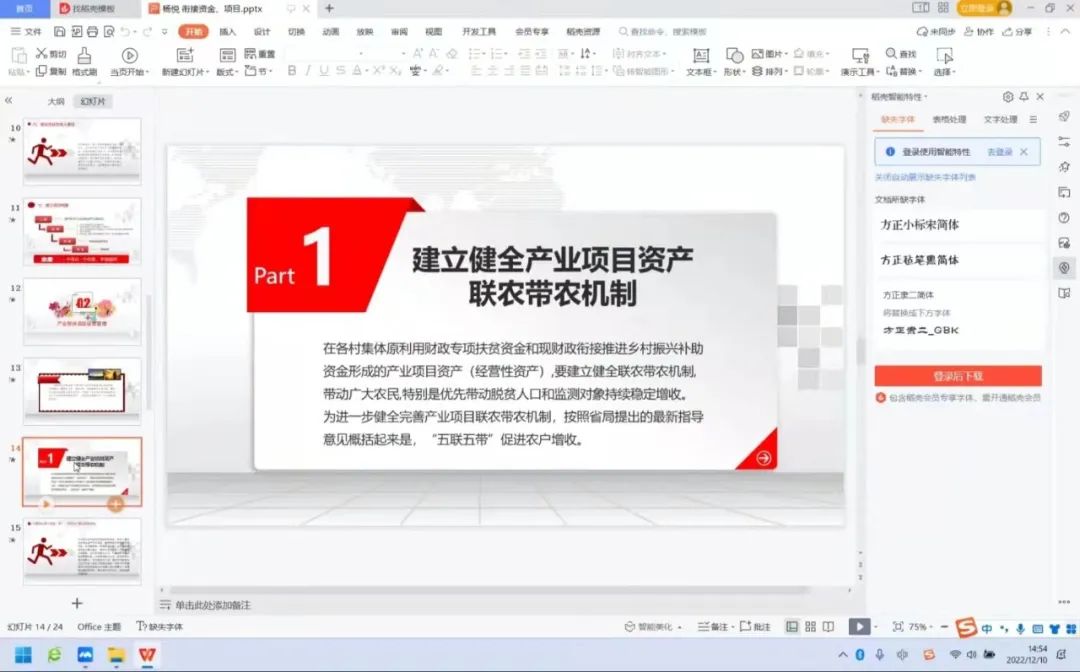
Task: Click the red arrow icon on the slide
Action: [764, 457]
